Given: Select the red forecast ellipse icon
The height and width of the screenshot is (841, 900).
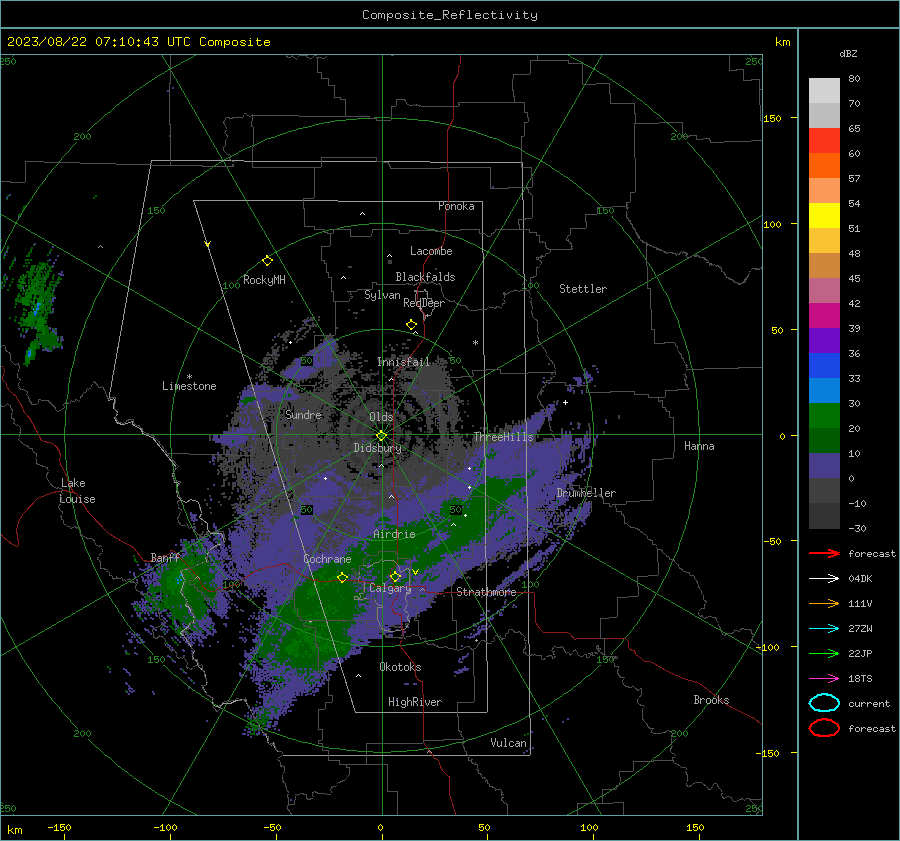Looking at the screenshot, I should 824,728.
